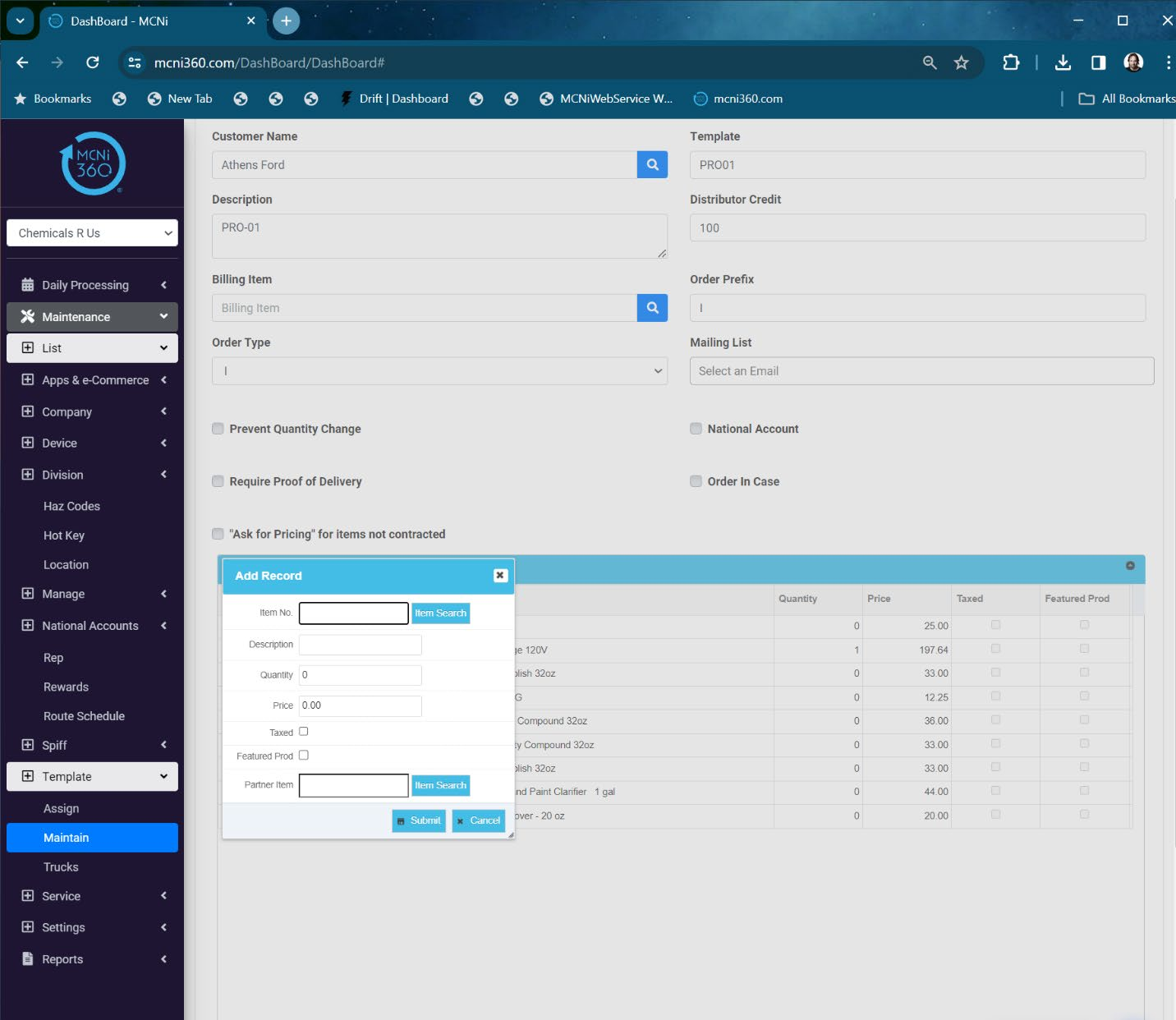Click the MCNi360 logo in the sidebar
1176x1020 pixels.
(x=92, y=163)
